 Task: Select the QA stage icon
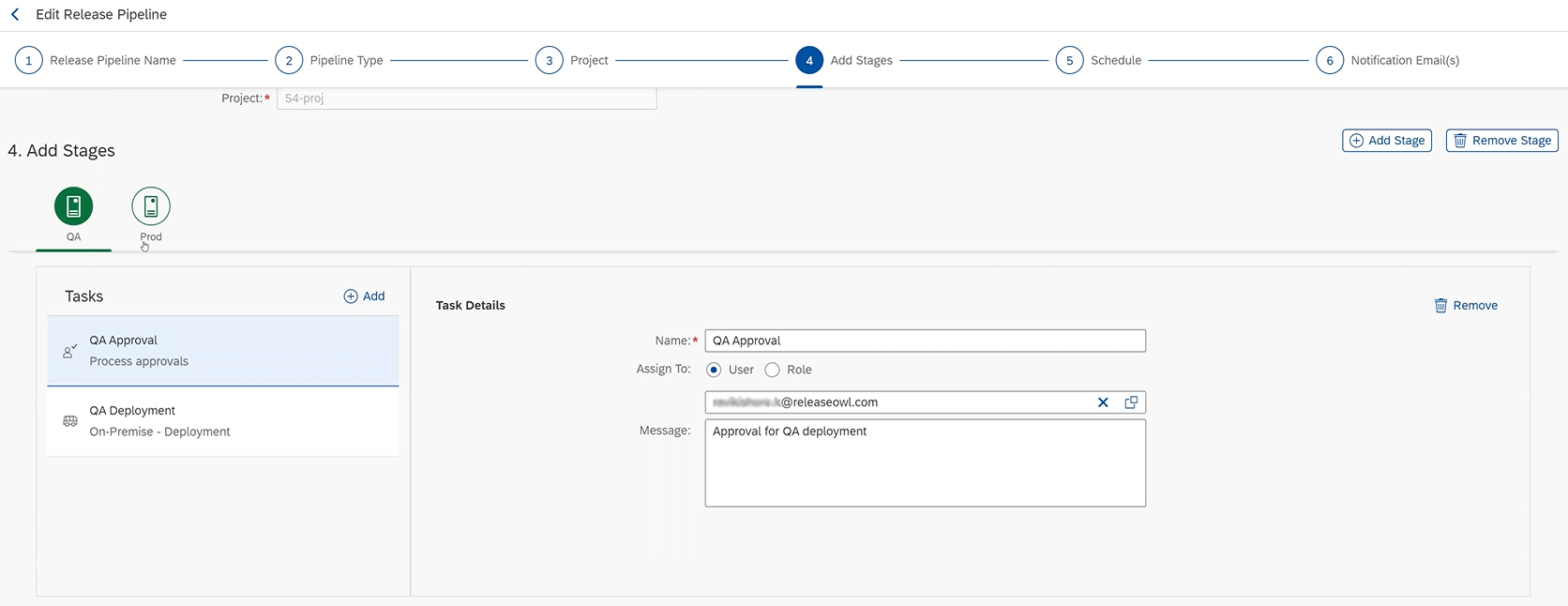point(73,206)
